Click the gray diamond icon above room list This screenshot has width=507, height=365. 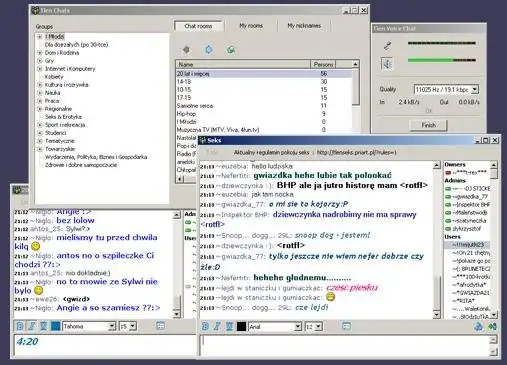(186, 50)
